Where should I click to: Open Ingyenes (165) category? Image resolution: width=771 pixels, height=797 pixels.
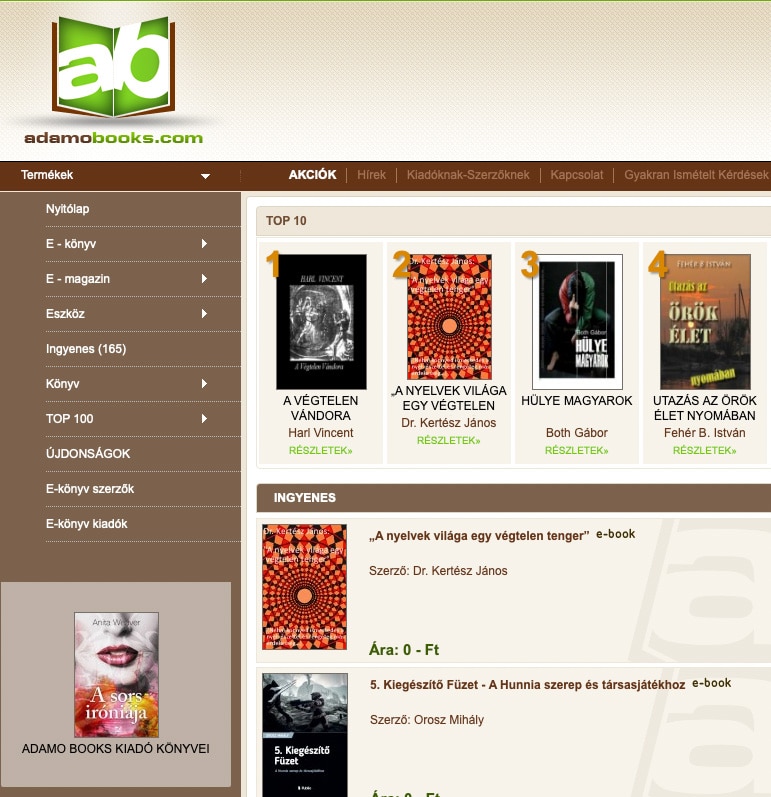point(86,349)
